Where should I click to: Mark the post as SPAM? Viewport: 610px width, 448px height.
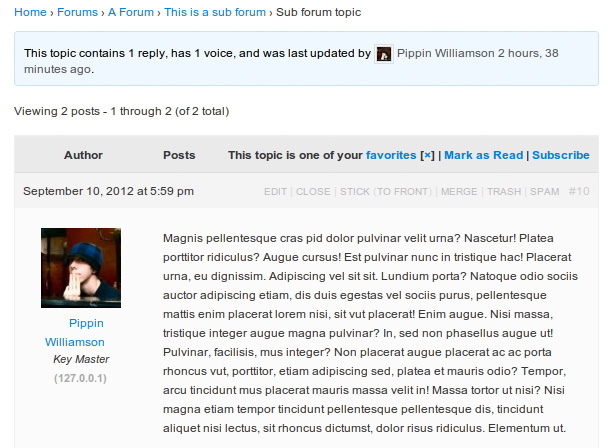545,192
